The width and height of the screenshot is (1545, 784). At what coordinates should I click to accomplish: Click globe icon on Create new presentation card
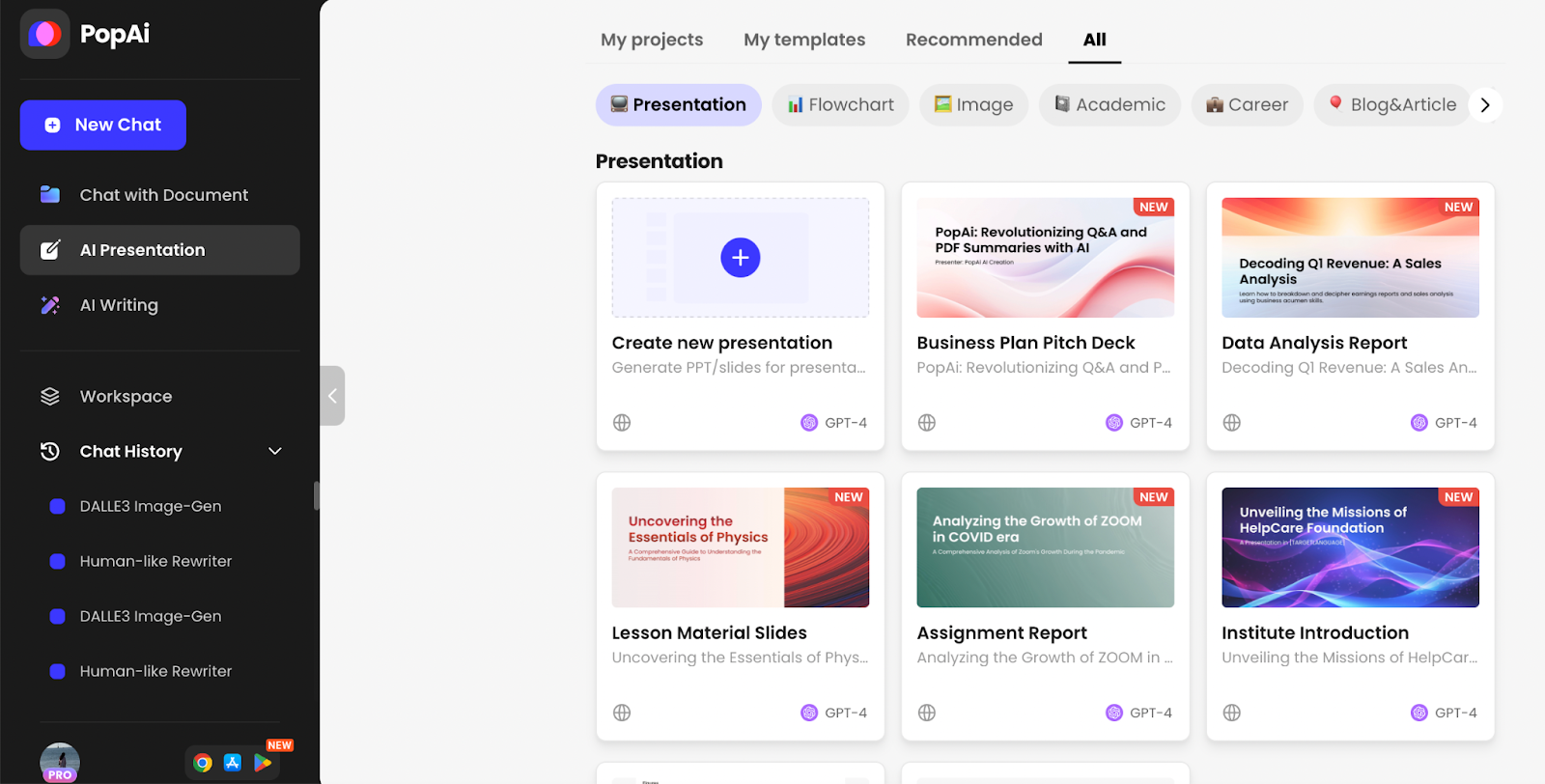point(622,423)
